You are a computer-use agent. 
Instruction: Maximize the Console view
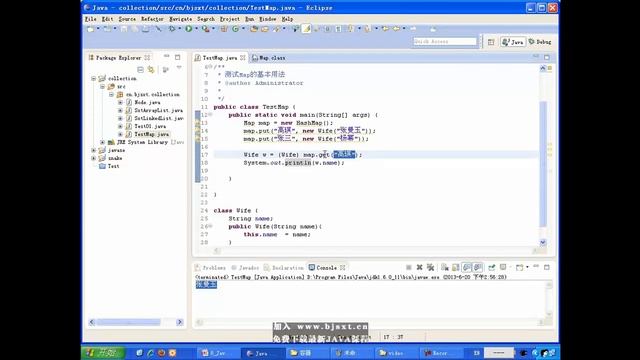point(547,267)
